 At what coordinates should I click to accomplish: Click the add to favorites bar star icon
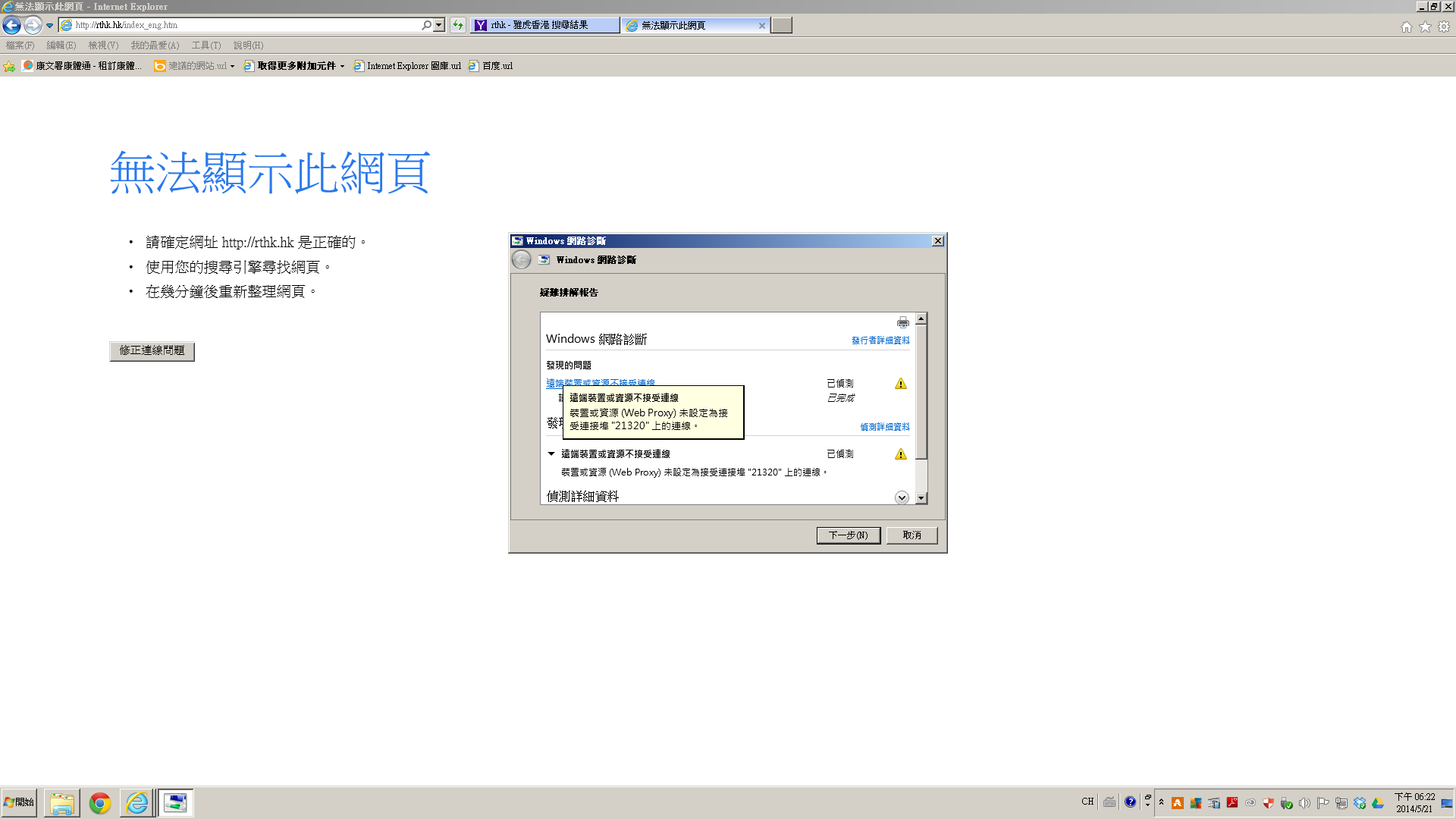point(9,66)
